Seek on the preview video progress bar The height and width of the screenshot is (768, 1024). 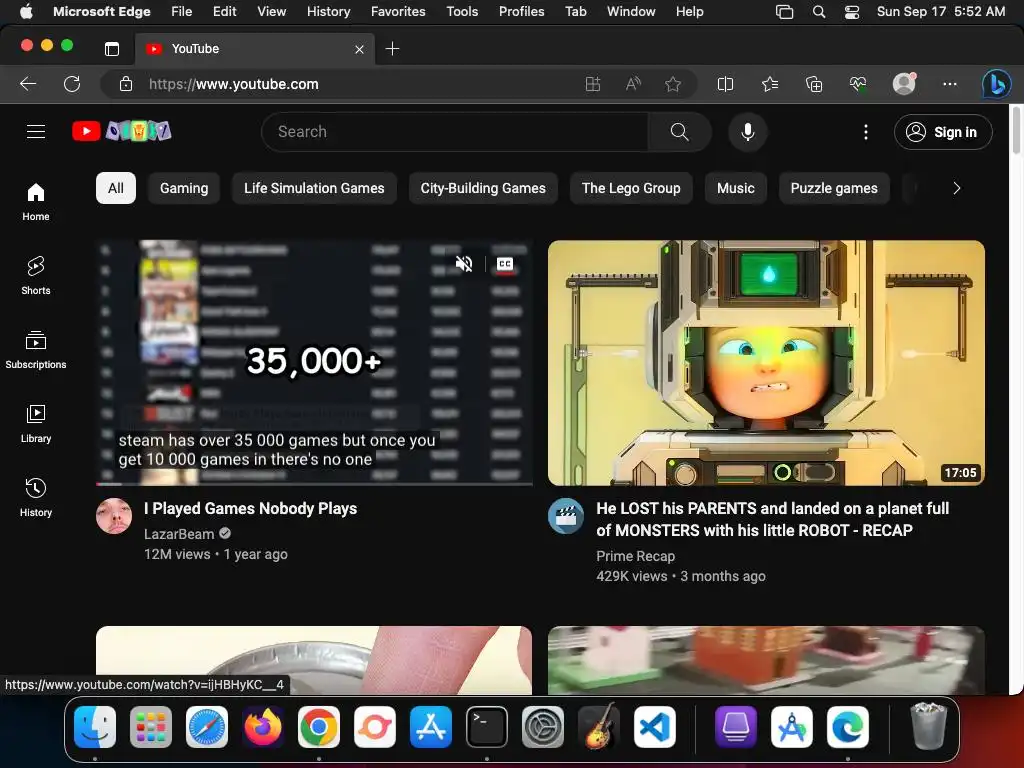[314, 484]
